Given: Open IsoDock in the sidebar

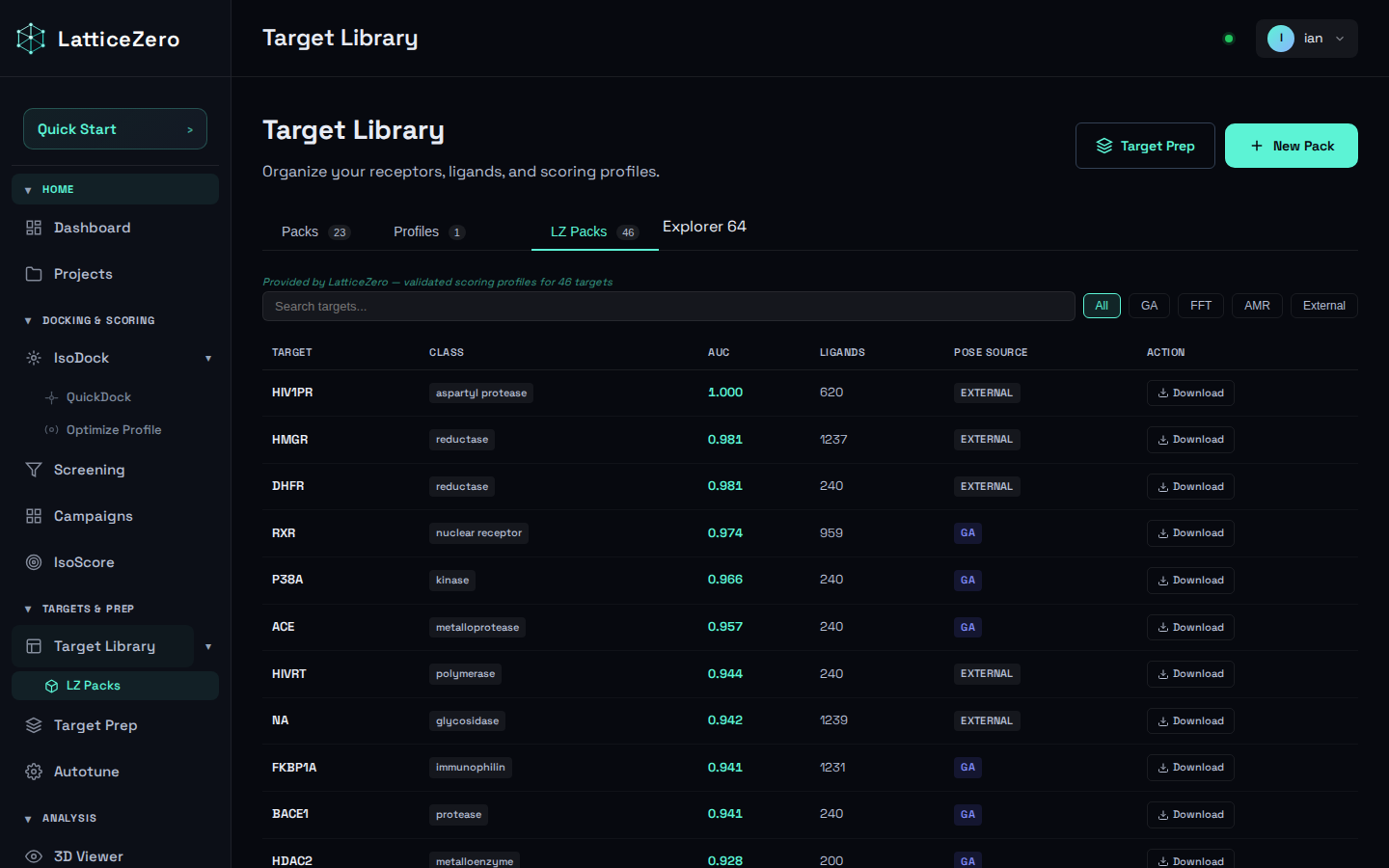Looking at the screenshot, I should click(x=102, y=358).
